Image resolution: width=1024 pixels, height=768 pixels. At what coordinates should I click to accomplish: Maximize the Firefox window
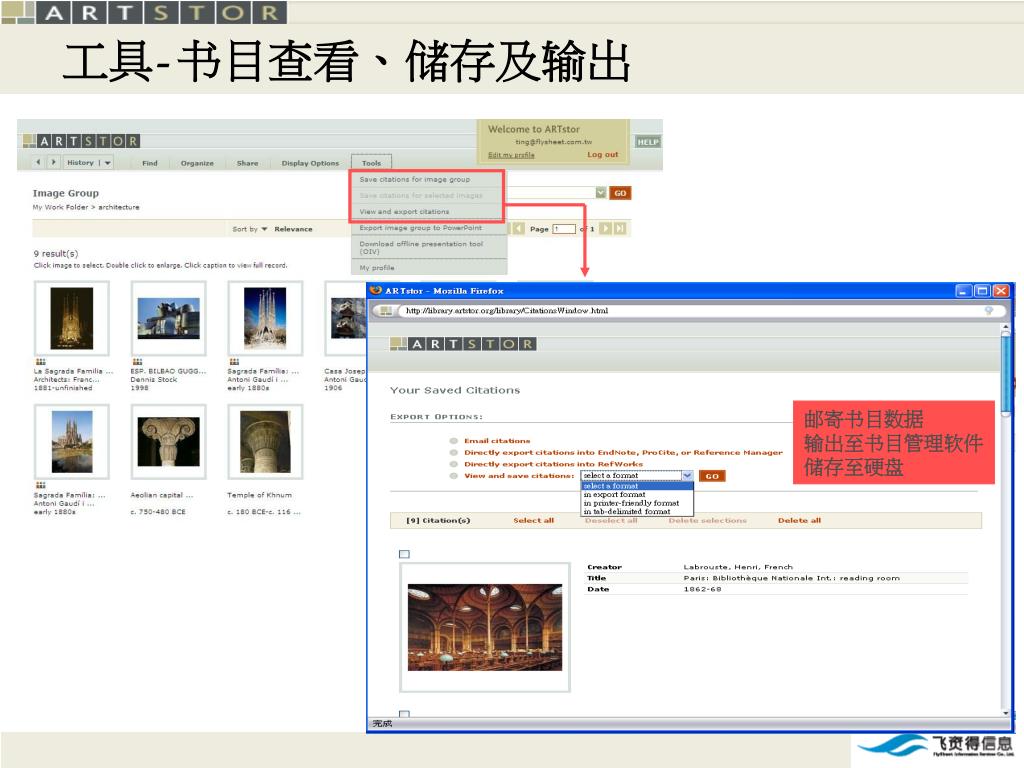(x=982, y=291)
